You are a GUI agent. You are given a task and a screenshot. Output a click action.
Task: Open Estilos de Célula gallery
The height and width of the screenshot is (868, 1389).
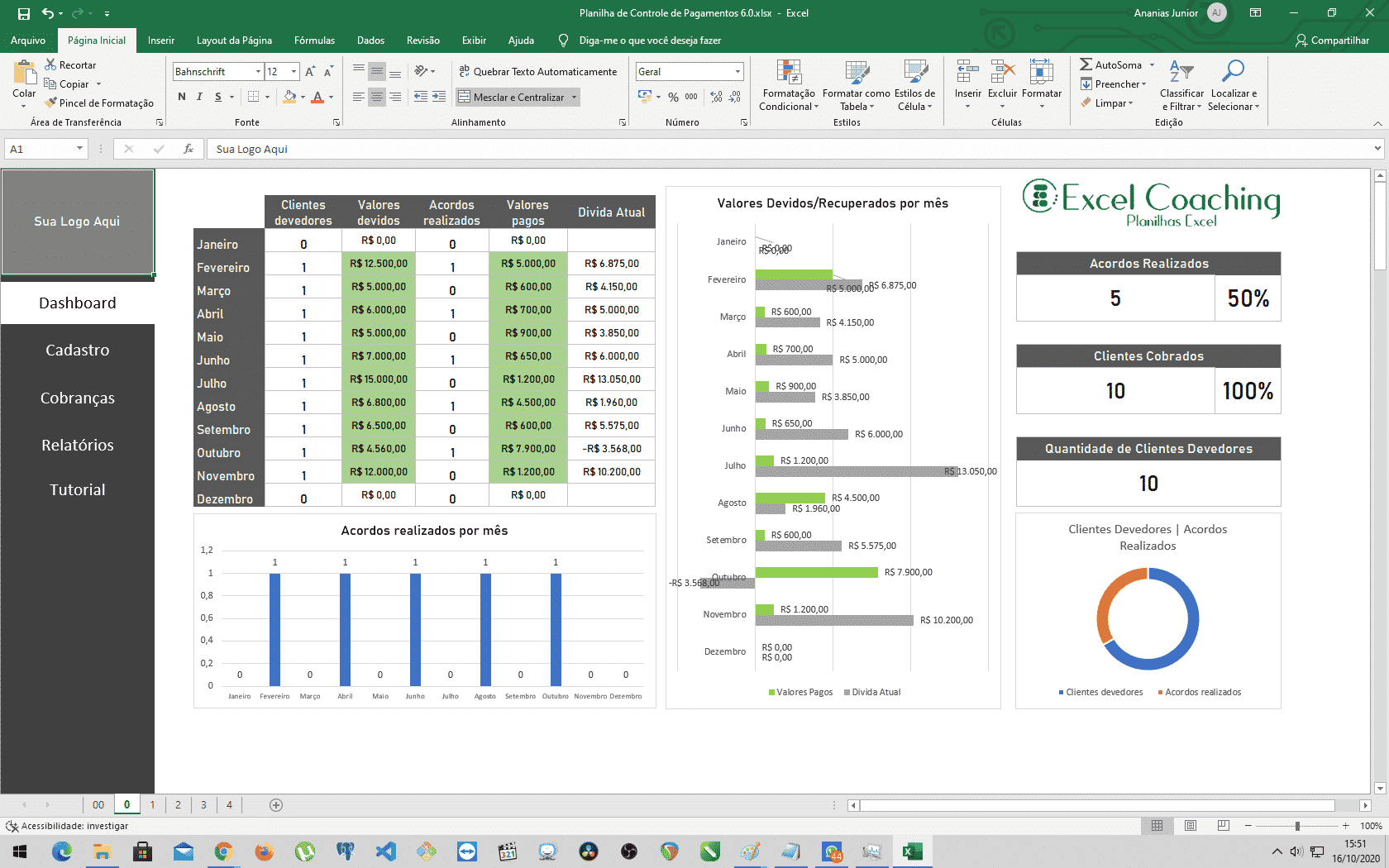pos(915,85)
